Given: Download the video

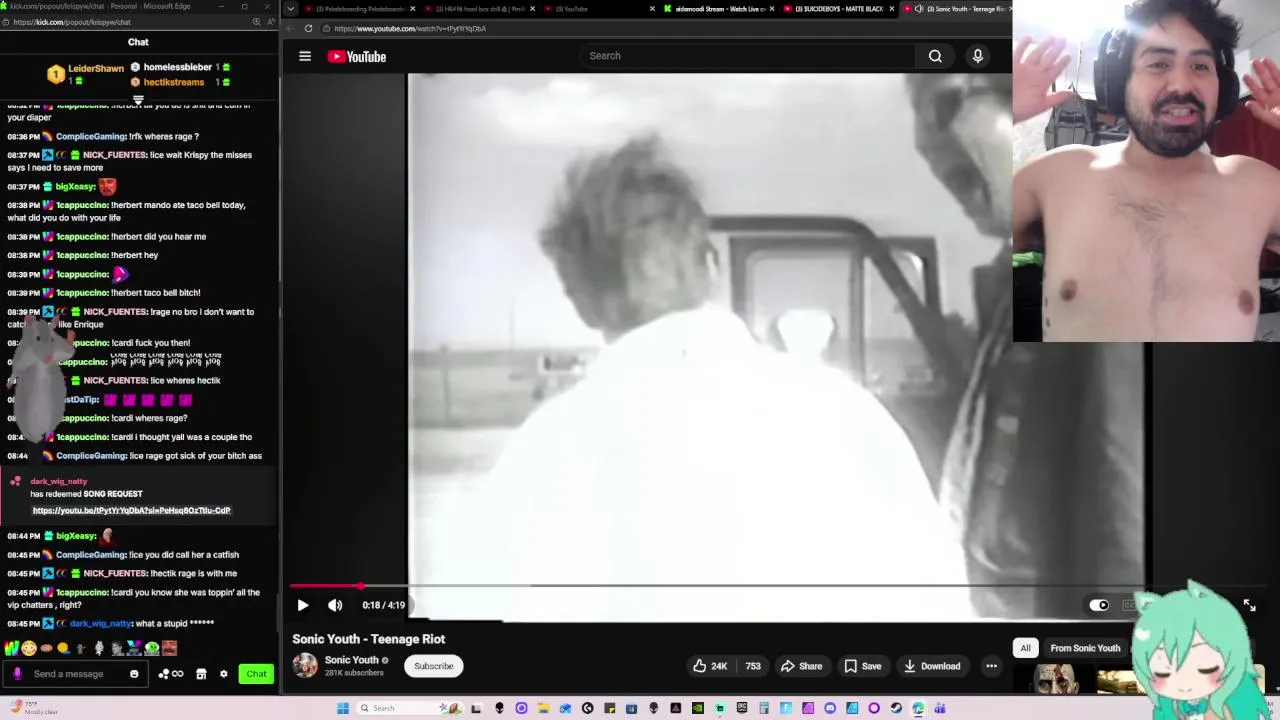Looking at the screenshot, I should tap(932, 666).
